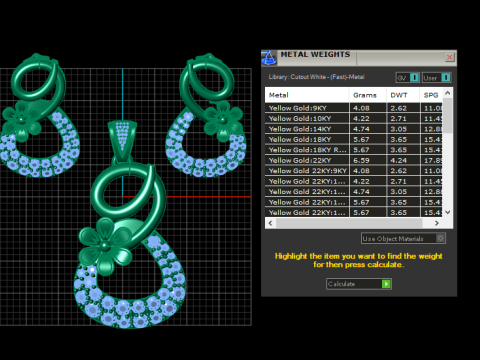This screenshot has height=360, width=480.
Task: Click the Library: Cutout White label
Action: [316, 77]
